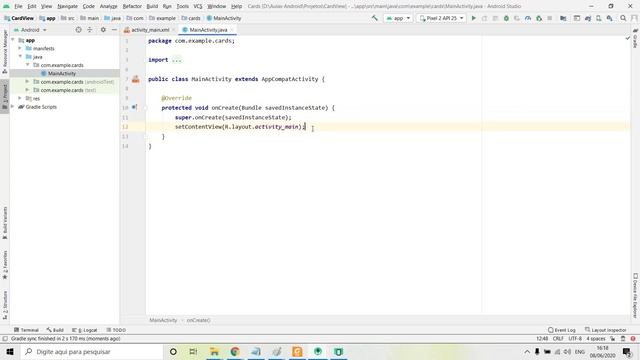Click the UTF-8 encoding in status bar
The image size is (640, 360).
coord(575,338)
